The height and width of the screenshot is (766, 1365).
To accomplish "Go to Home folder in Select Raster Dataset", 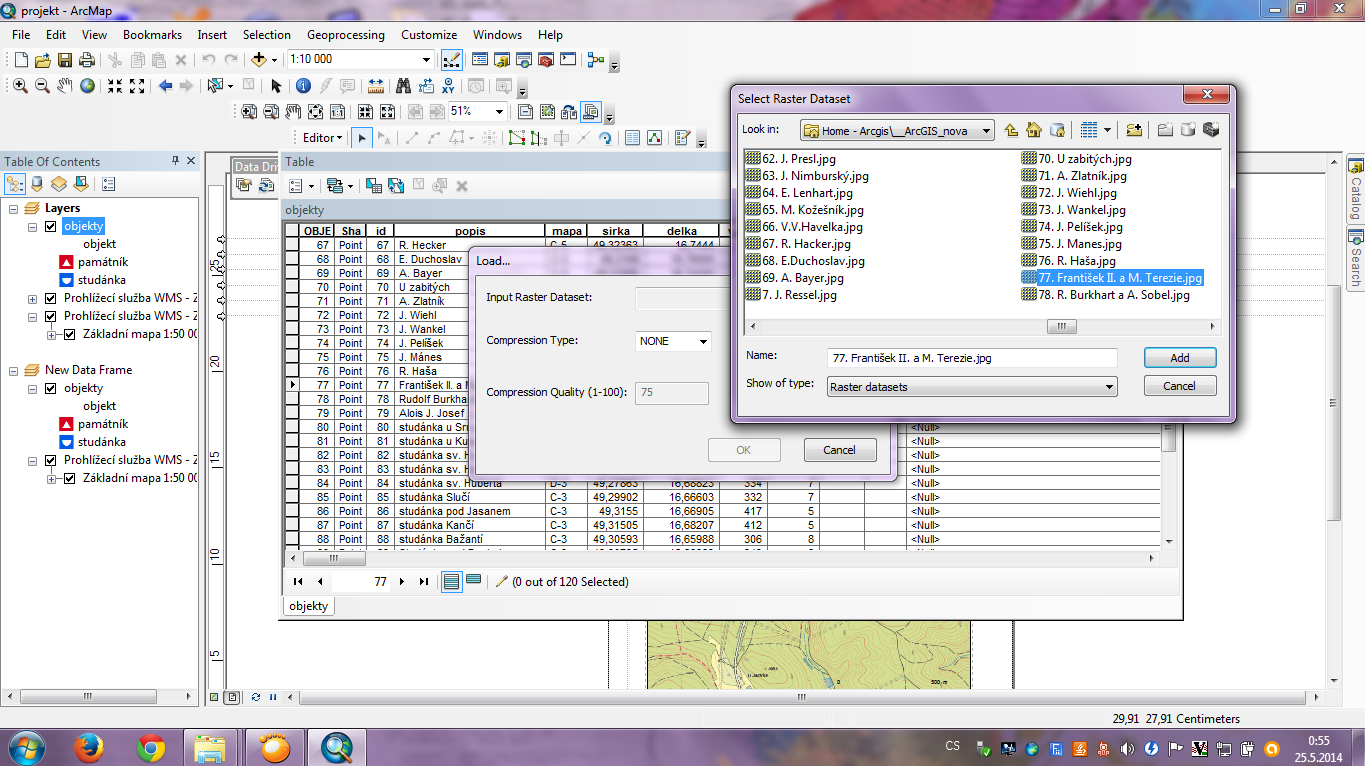I will click(x=1033, y=130).
